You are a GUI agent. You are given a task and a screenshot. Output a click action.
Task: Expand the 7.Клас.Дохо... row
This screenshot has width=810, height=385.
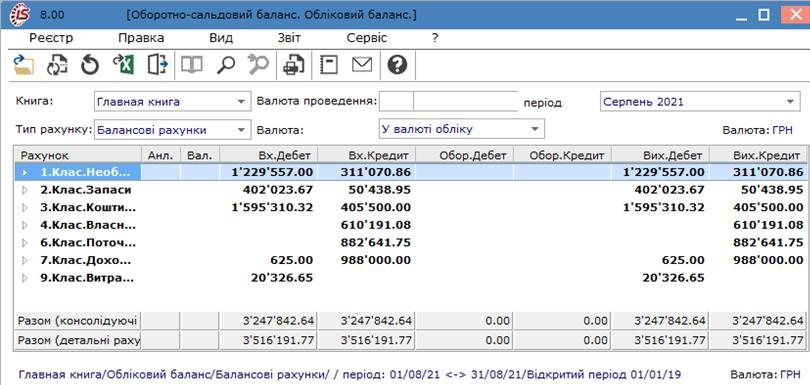coord(26,260)
